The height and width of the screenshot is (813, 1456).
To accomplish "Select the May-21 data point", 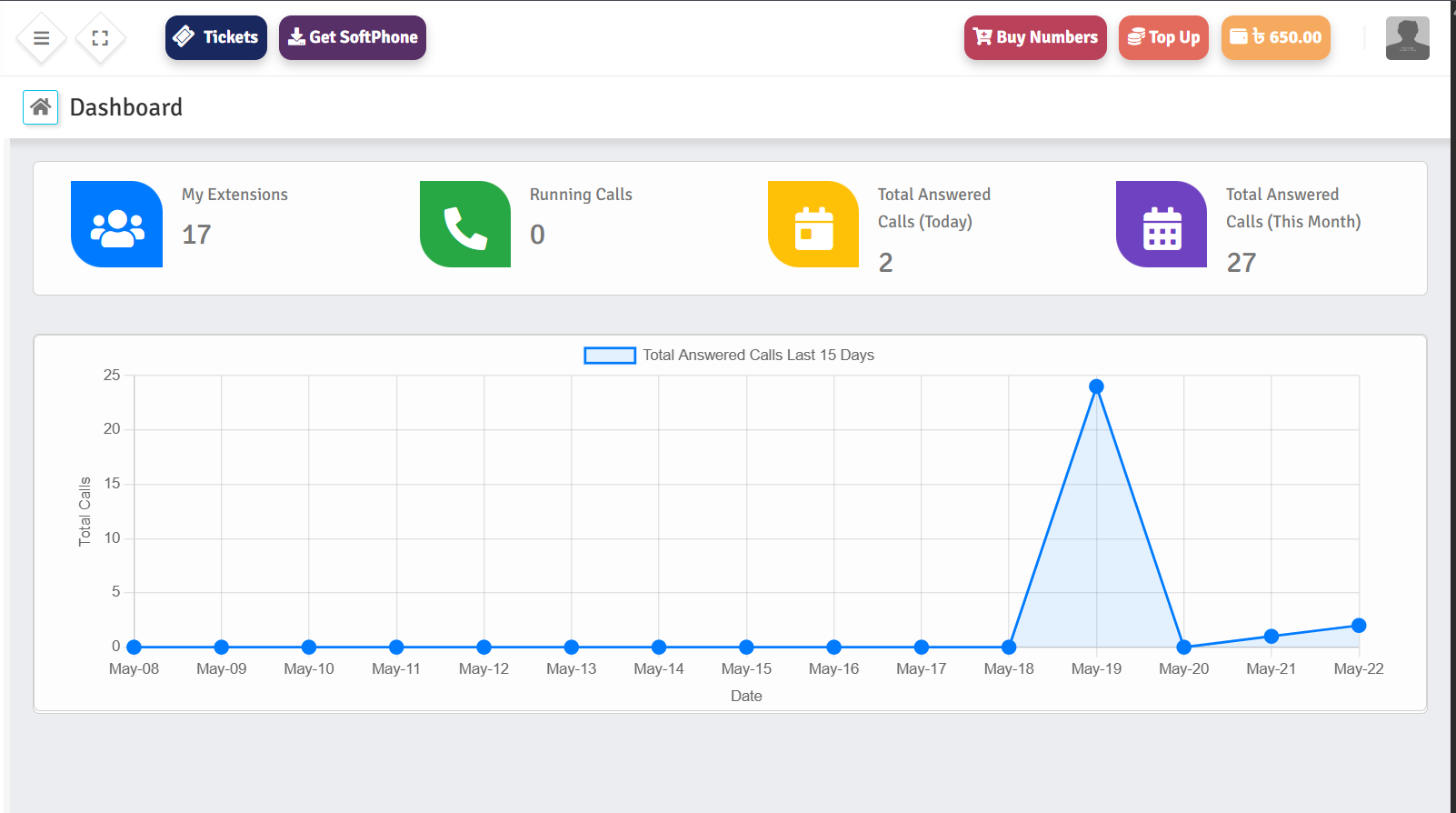I will (1272, 637).
